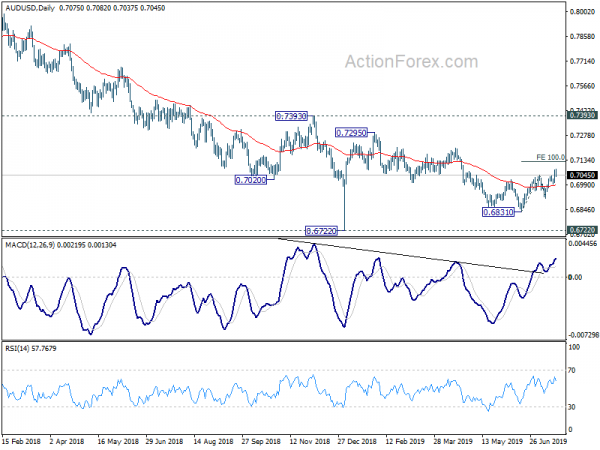Click the 0.67220 axis price marker
The width and height of the screenshot is (600, 450).
tap(582, 230)
